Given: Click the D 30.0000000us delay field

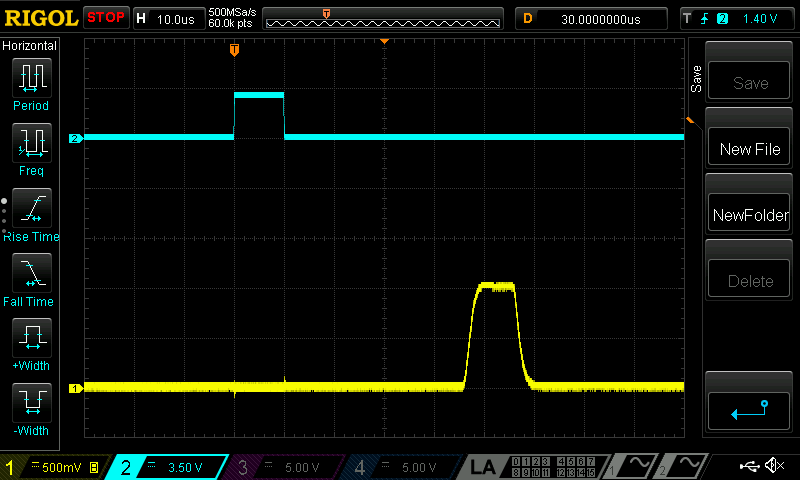Looking at the screenshot, I should [x=591, y=19].
